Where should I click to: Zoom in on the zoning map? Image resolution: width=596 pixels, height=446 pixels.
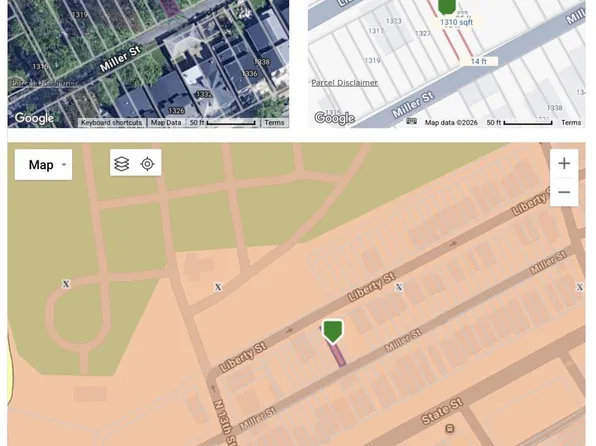coord(564,163)
